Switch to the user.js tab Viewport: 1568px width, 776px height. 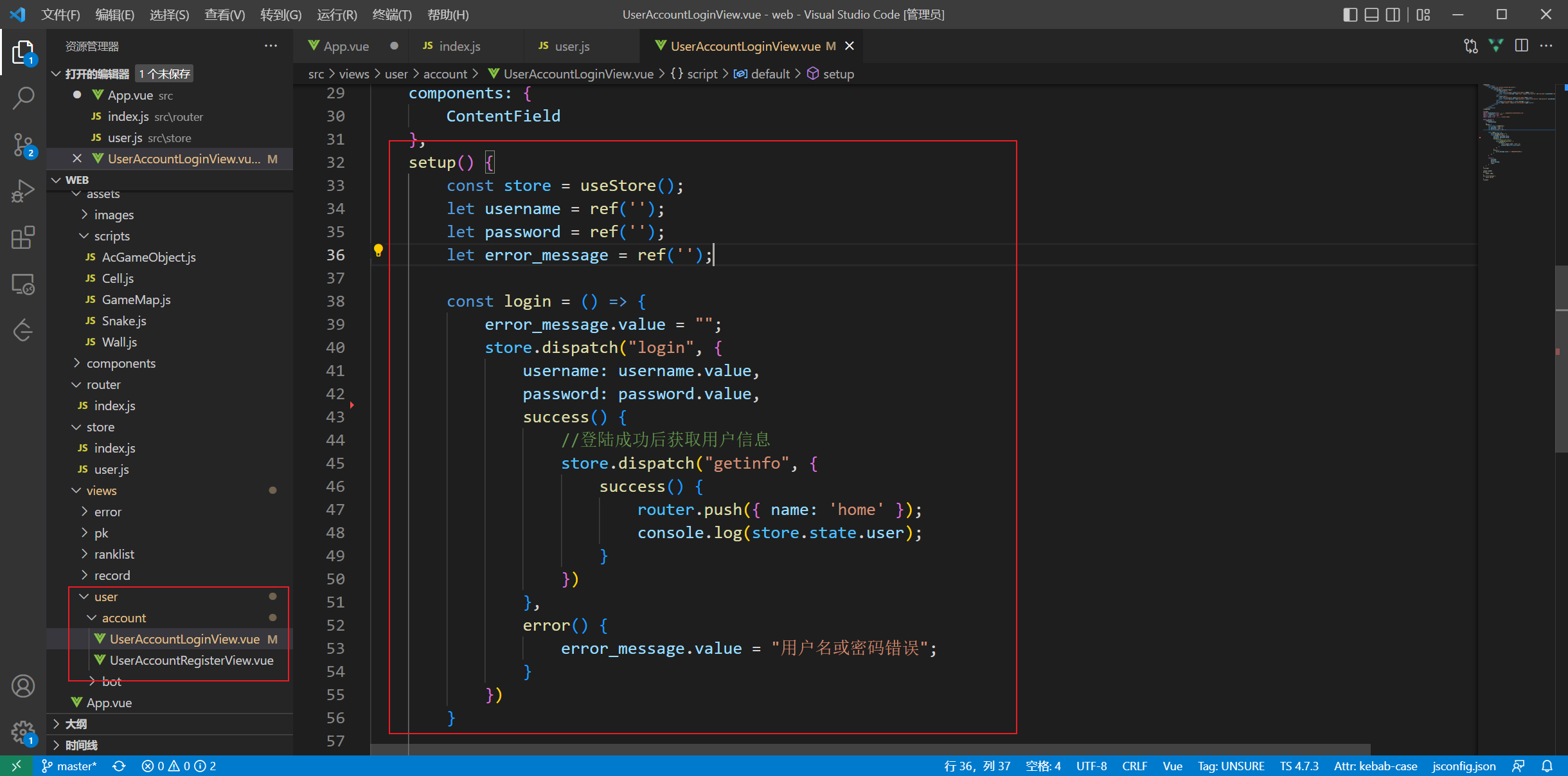tap(571, 46)
